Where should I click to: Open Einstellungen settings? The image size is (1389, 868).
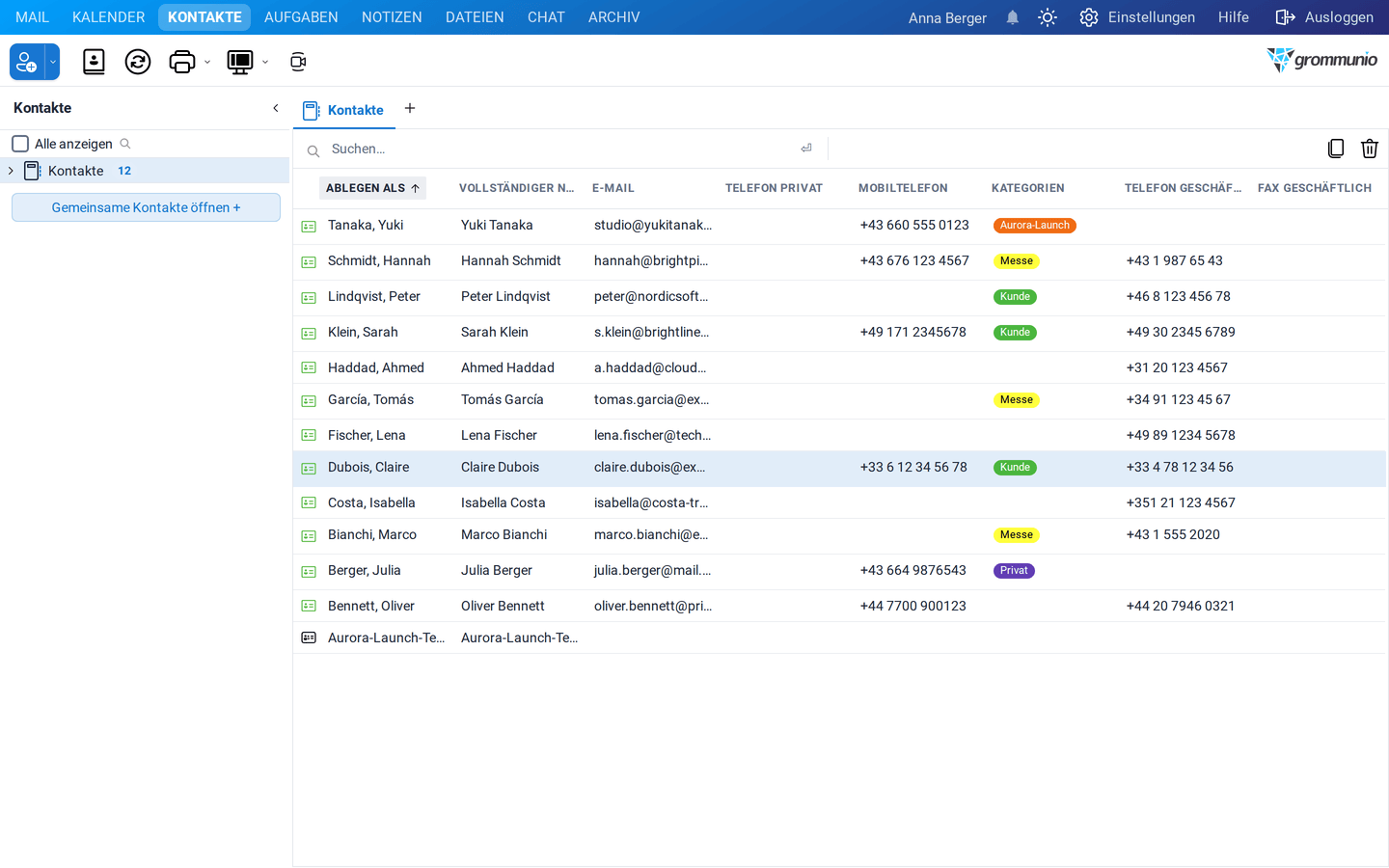[x=1137, y=17]
